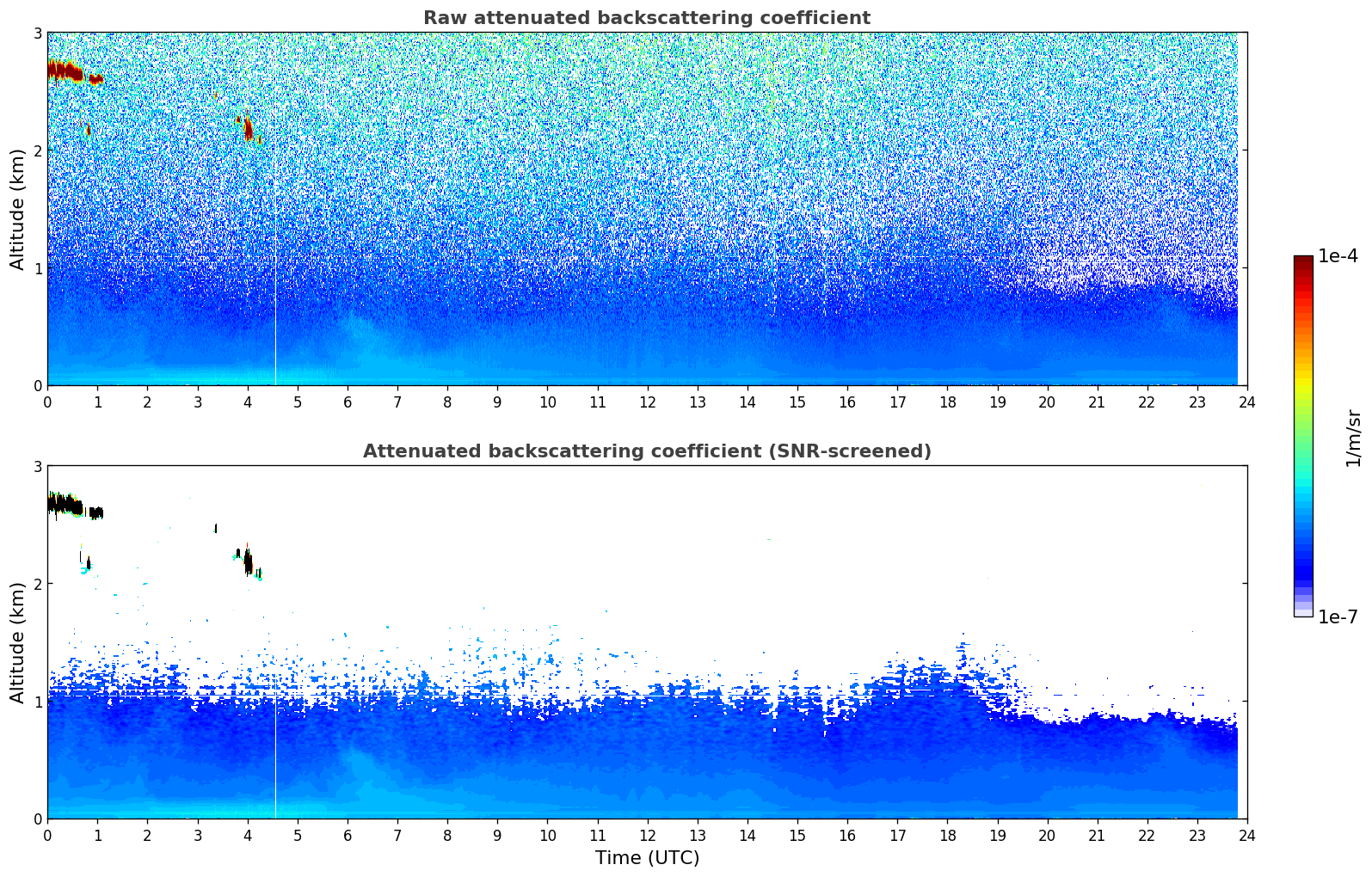The height and width of the screenshot is (877, 1372).
Task: Click altitude tick '3' on top plot
Action: pos(37,33)
